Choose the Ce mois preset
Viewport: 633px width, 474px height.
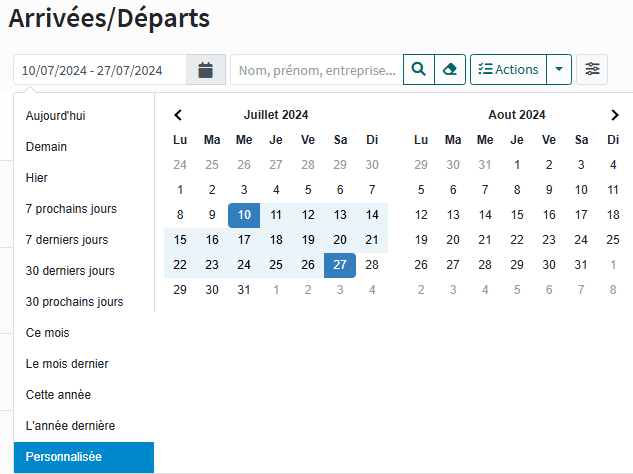(x=48, y=333)
